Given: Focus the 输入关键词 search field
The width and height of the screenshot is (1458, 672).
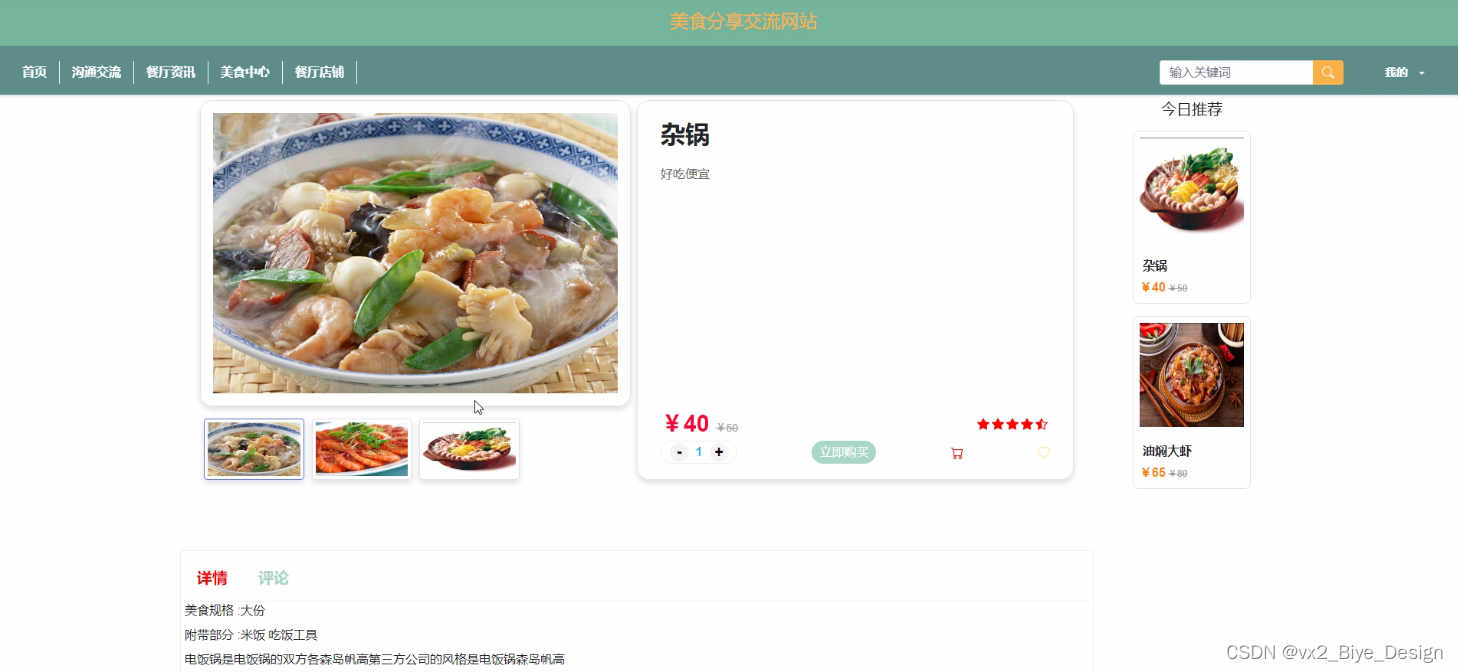Looking at the screenshot, I should click(x=1236, y=72).
